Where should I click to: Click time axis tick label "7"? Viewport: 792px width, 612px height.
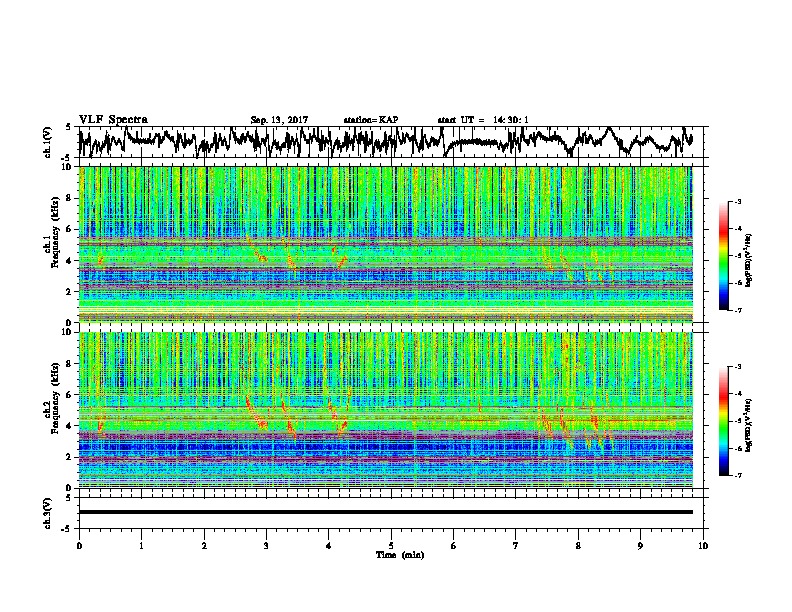(516, 546)
